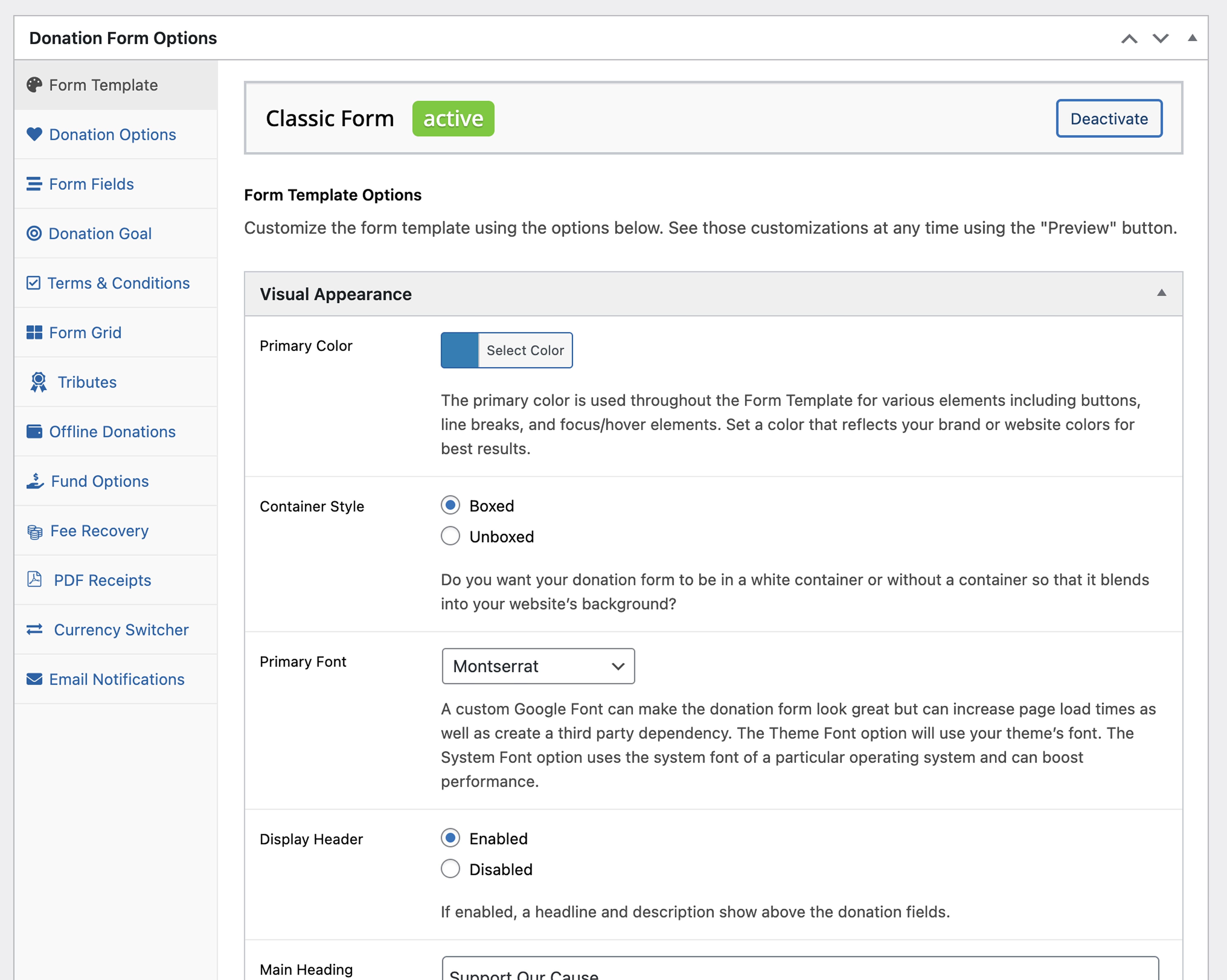
Task: Click the Donation Goal target icon
Action: [x=34, y=233]
